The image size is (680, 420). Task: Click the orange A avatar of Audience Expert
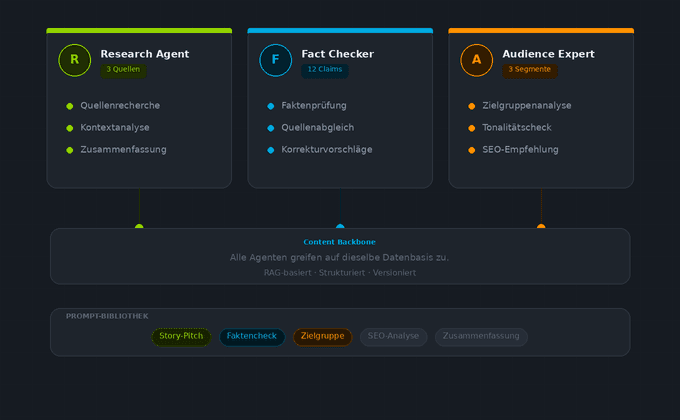pos(476,60)
